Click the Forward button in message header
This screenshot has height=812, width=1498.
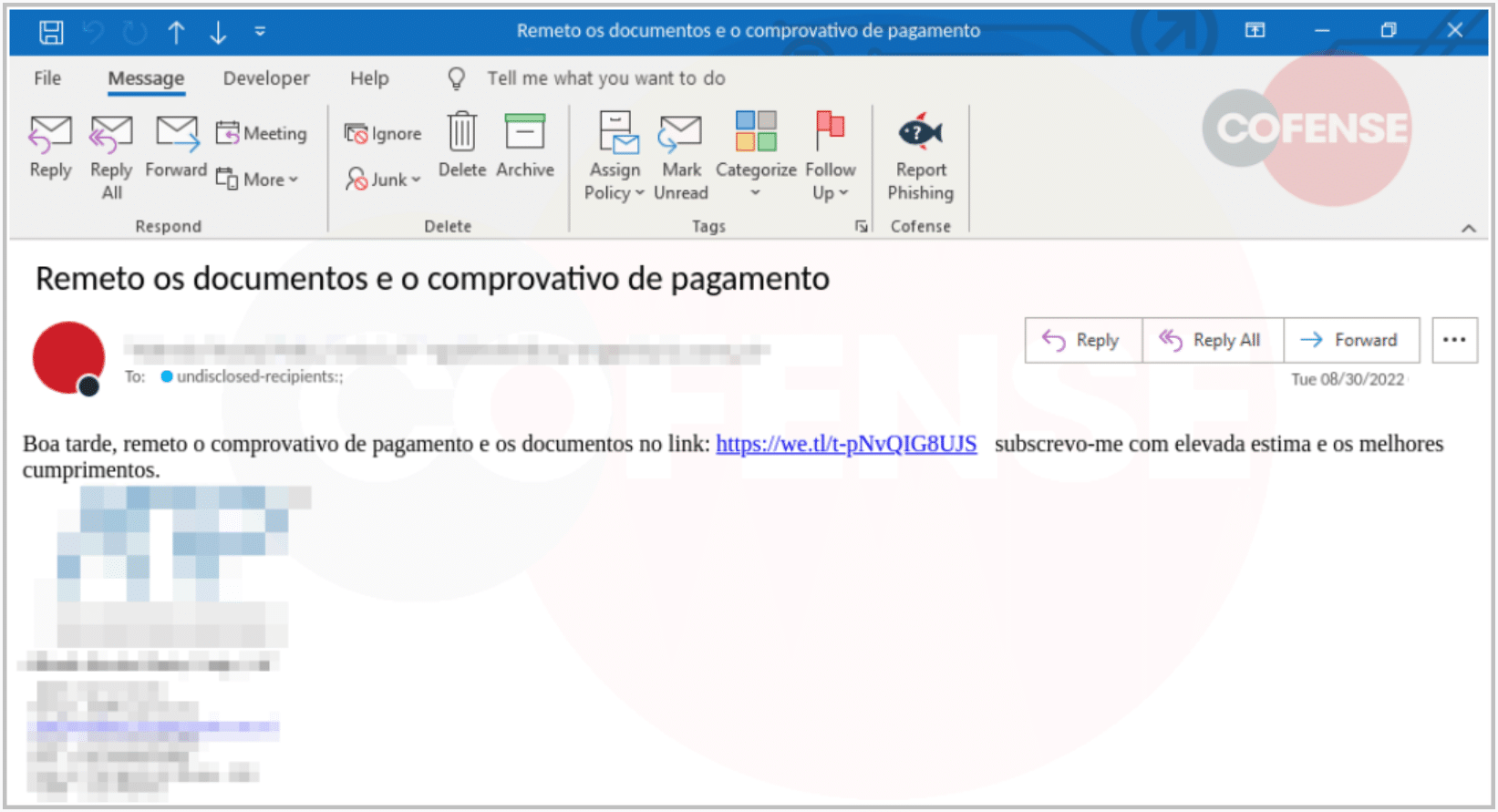click(x=1351, y=340)
